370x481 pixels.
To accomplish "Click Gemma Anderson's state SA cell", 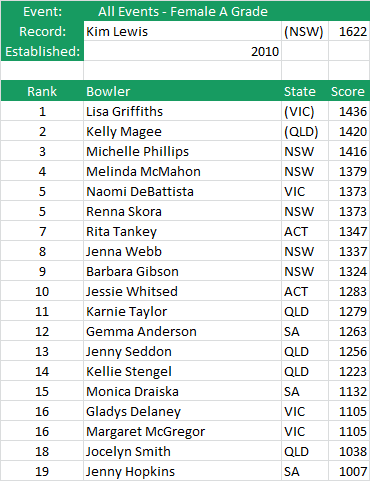I will point(305,331).
